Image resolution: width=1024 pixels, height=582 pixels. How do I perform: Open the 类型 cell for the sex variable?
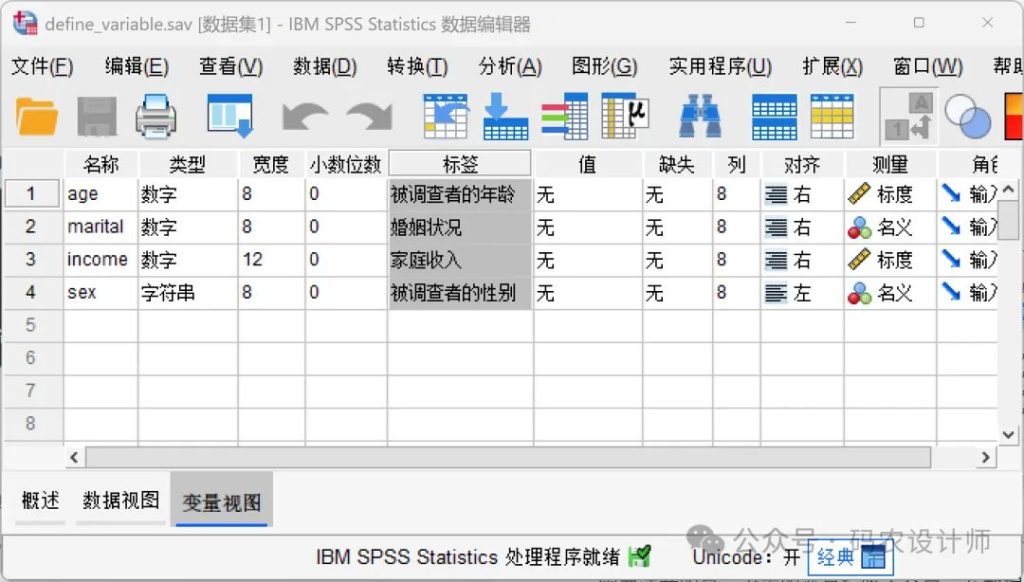187,293
